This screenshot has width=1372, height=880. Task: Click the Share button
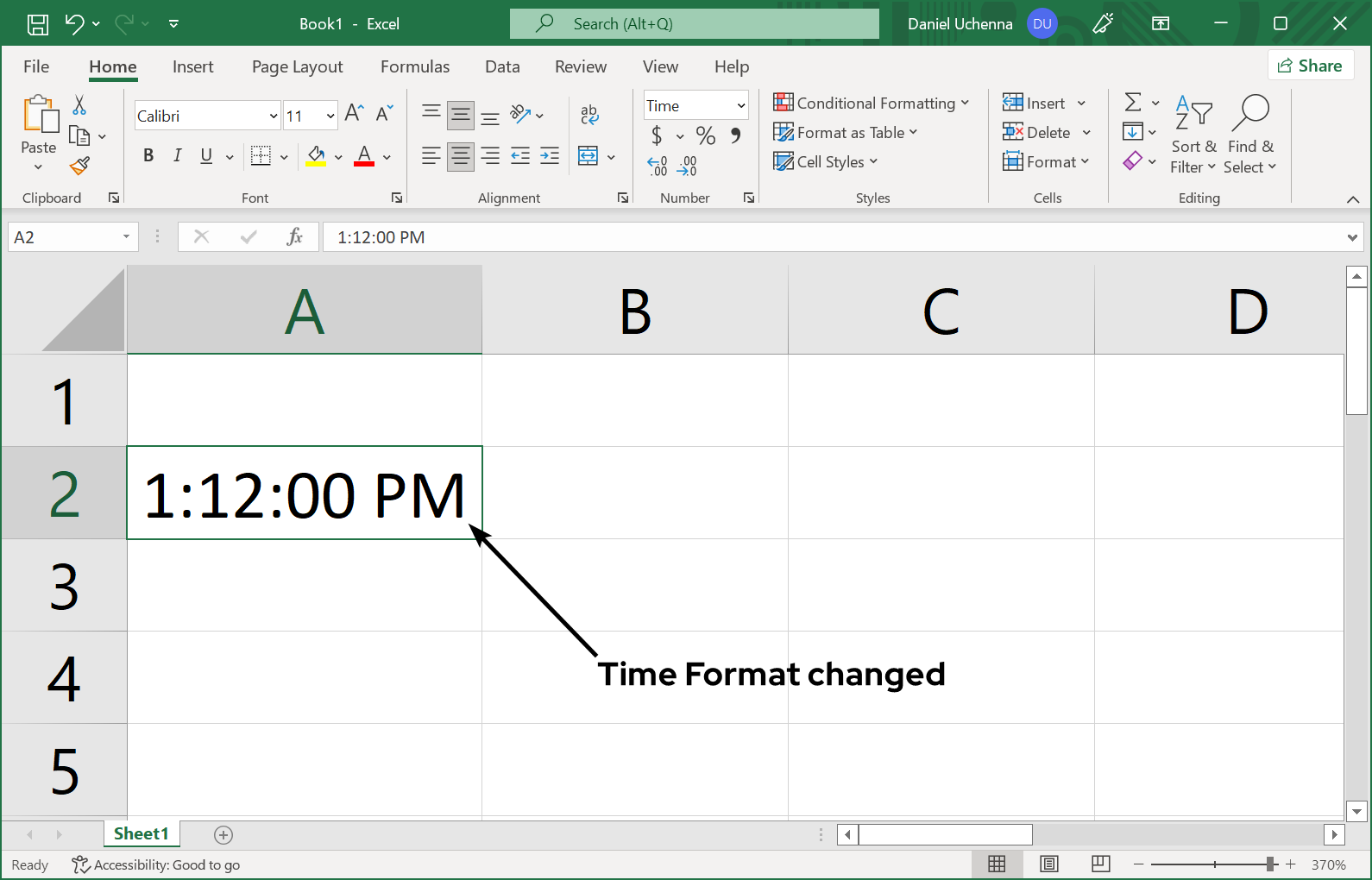(x=1310, y=66)
